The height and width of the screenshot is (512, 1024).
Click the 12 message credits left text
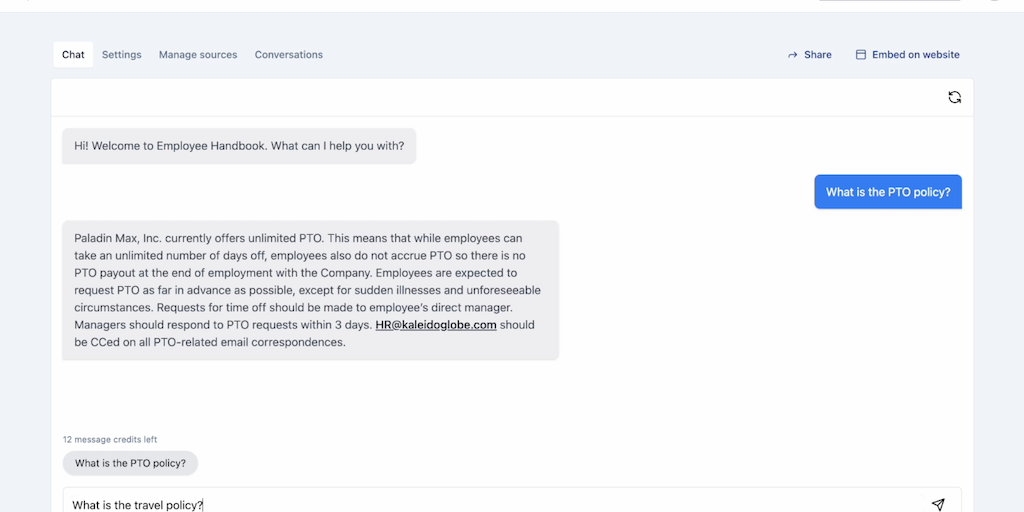click(x=110, y=439)
